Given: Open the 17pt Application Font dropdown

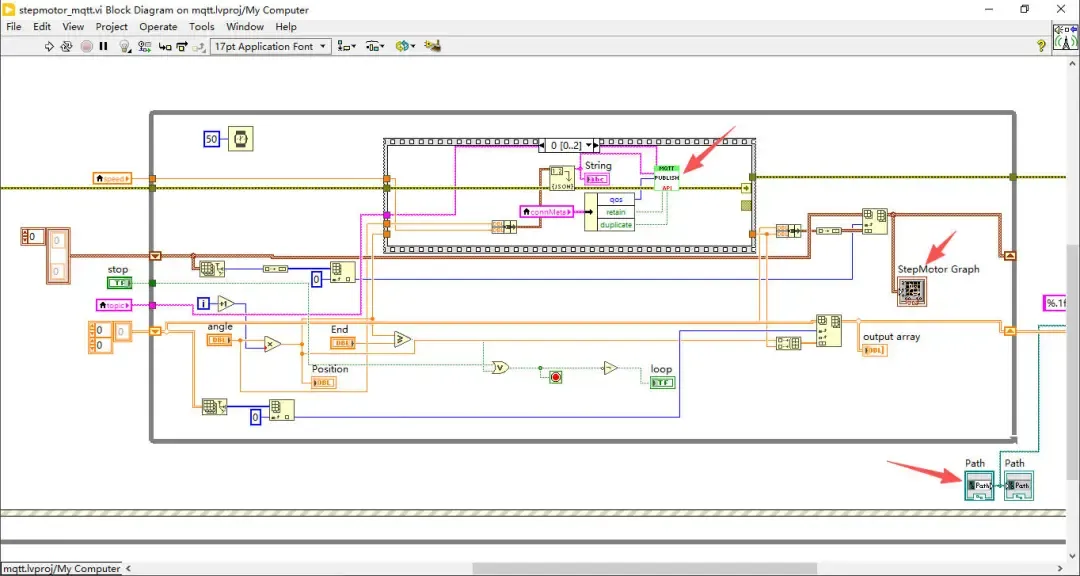Looking at the screenshot, I should tap(271, 46).
